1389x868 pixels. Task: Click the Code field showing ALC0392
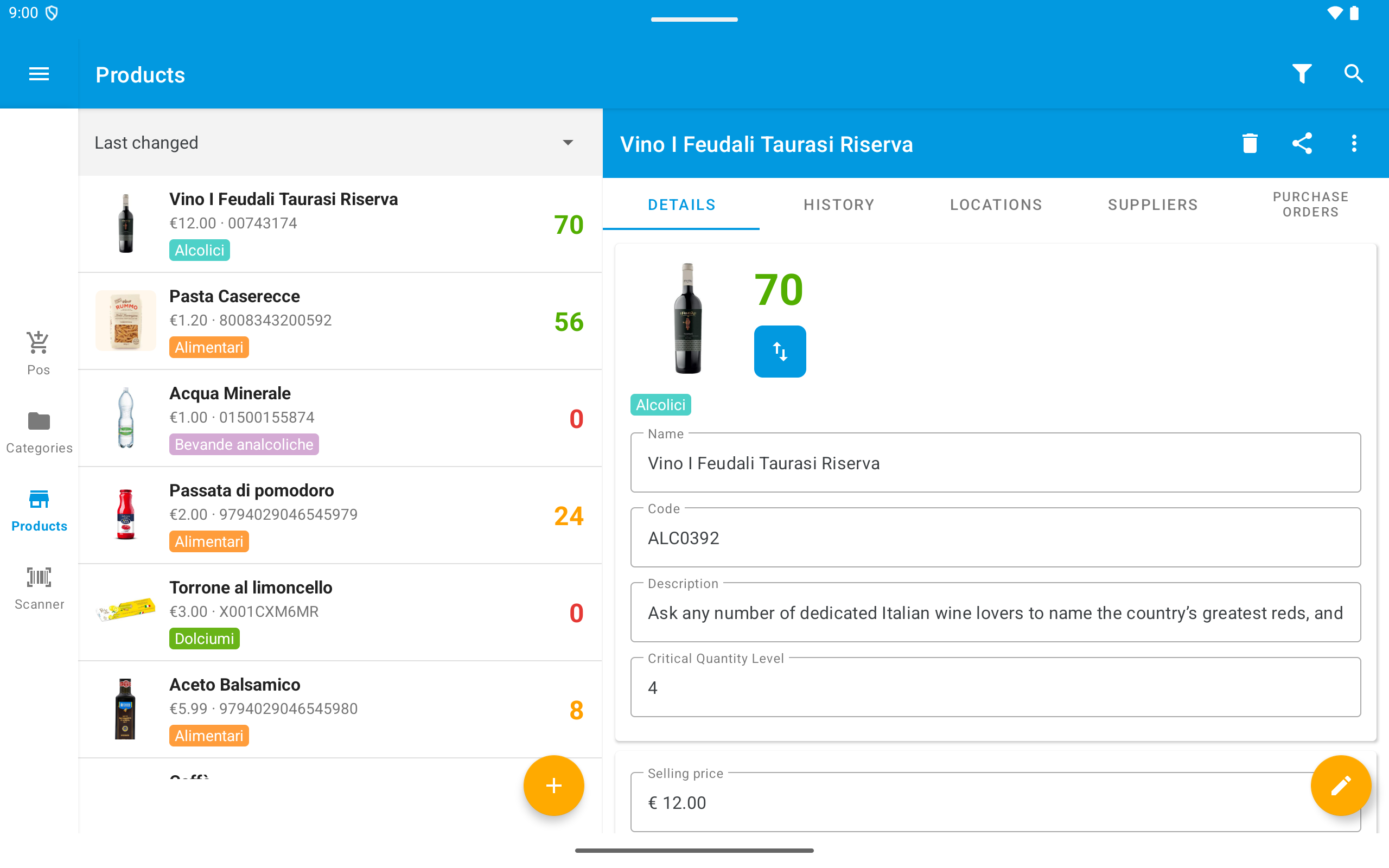click(995, 537)
